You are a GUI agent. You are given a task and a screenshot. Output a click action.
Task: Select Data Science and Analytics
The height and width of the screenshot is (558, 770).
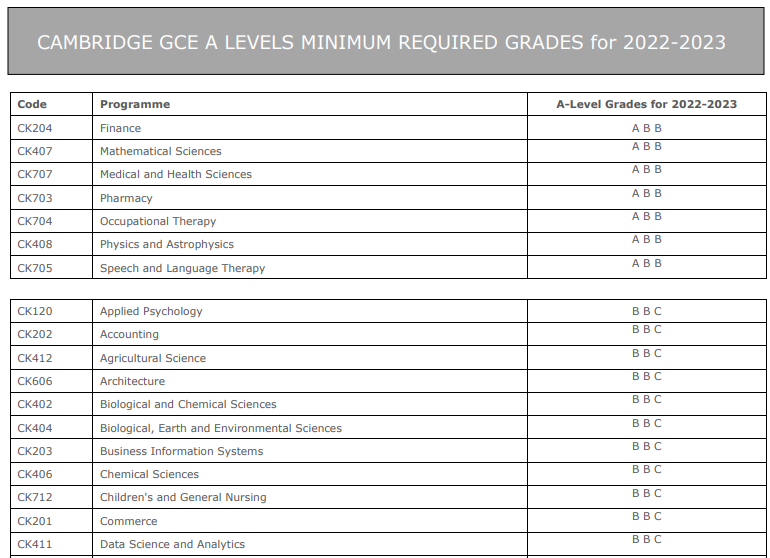(x=172, y=545)
